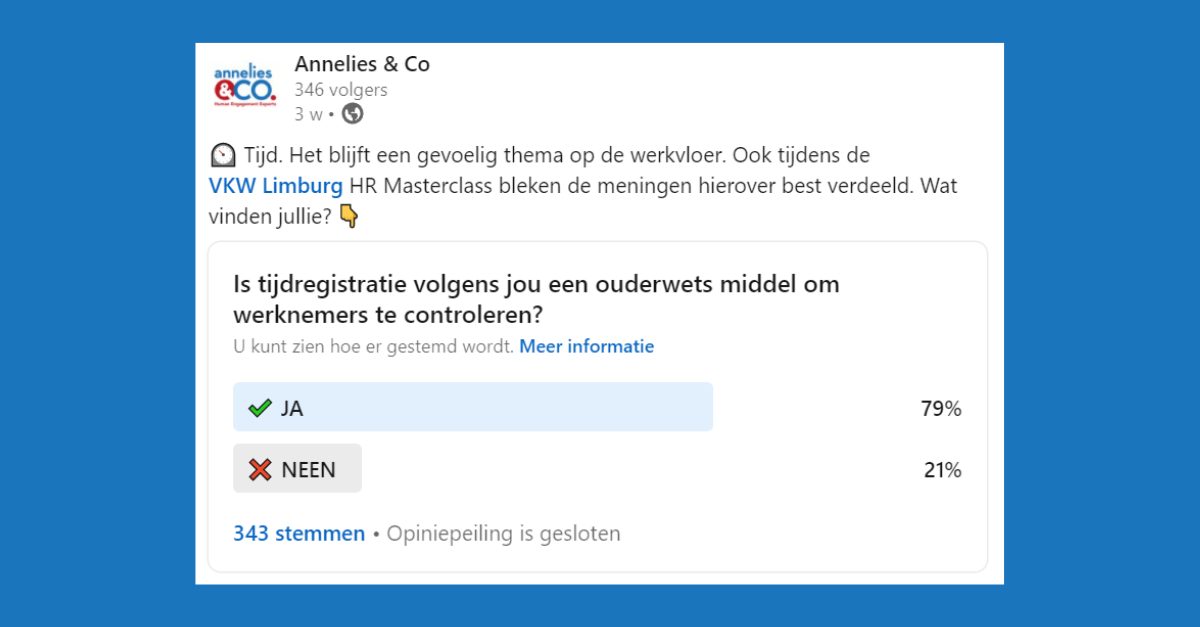Screen dimensions: 1200x627
Task: Click the 21% result value
Action: tap(942, 470)
